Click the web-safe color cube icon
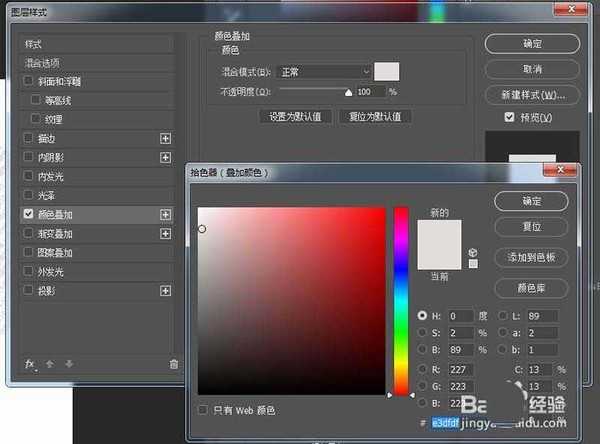 pos(472,252)
